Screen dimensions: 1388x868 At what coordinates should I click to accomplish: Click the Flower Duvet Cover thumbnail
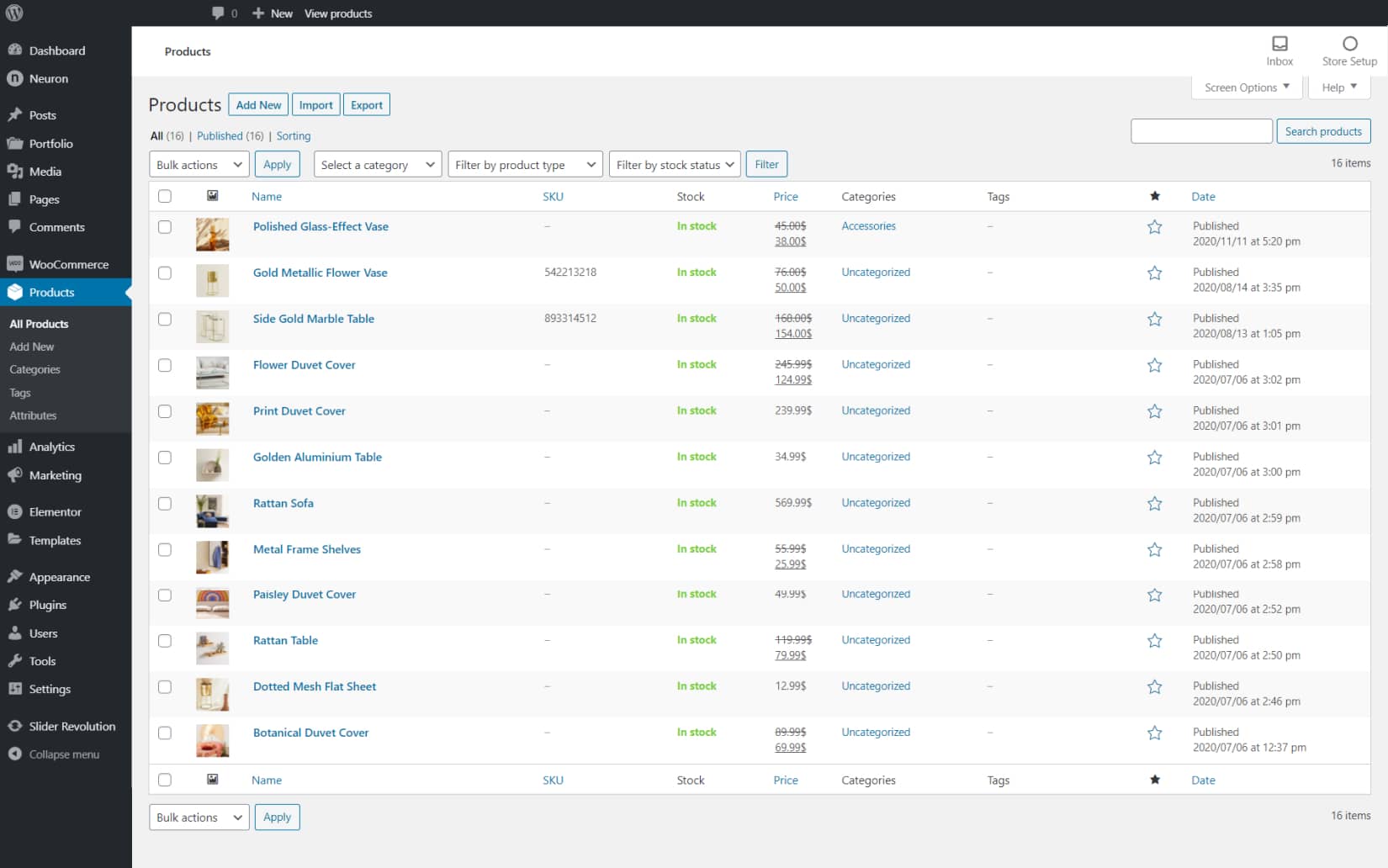(213, 373)
